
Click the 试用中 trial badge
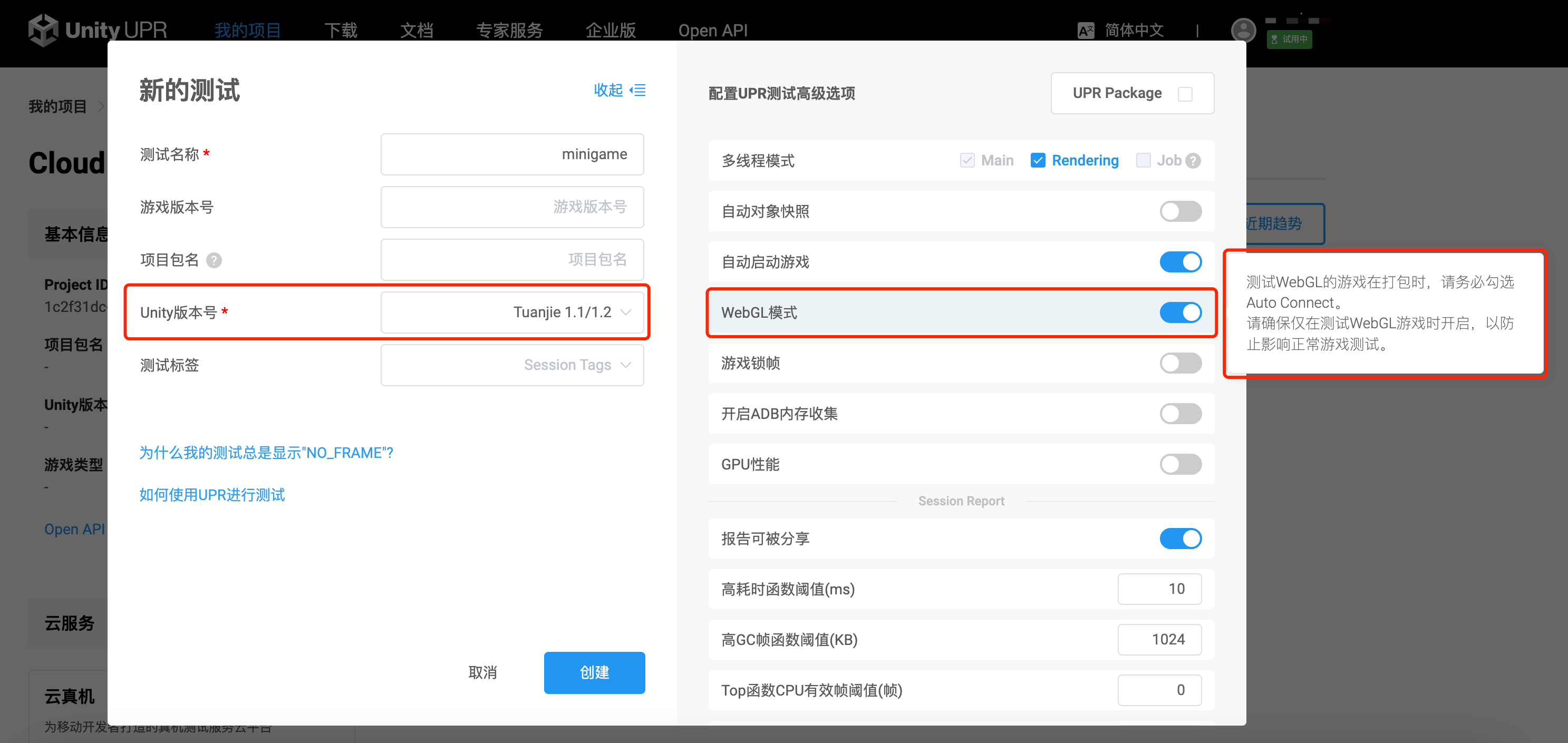tap(1289, 40)
